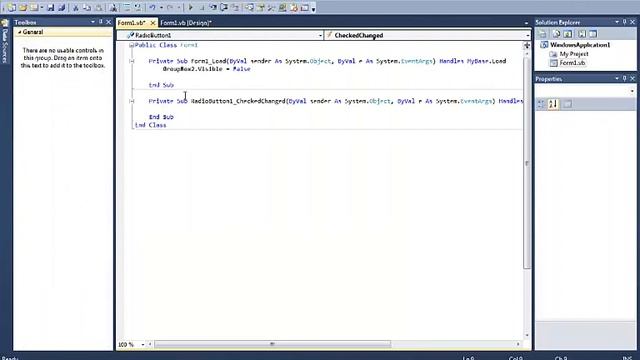Click the New Project toolbar icon

coord(11,8)
